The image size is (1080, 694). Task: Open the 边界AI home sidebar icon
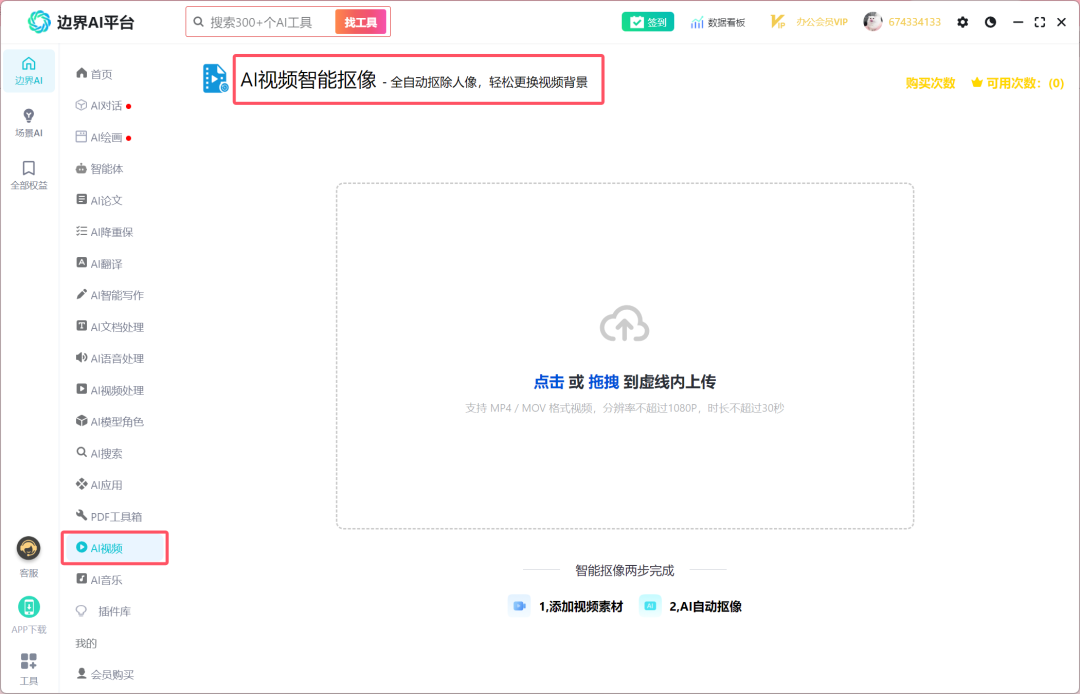tap(28, 64)
